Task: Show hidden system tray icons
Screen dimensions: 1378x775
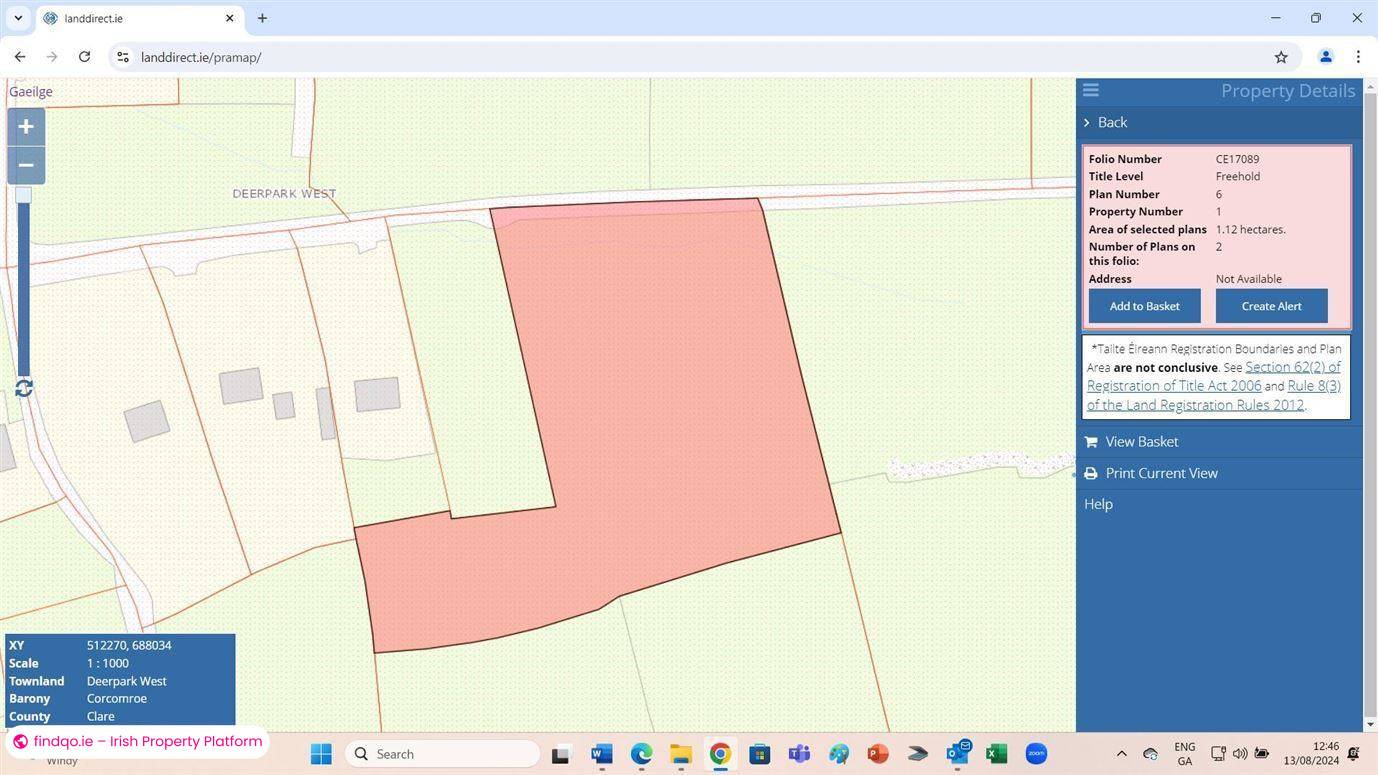Action: tap(1121, 754)
